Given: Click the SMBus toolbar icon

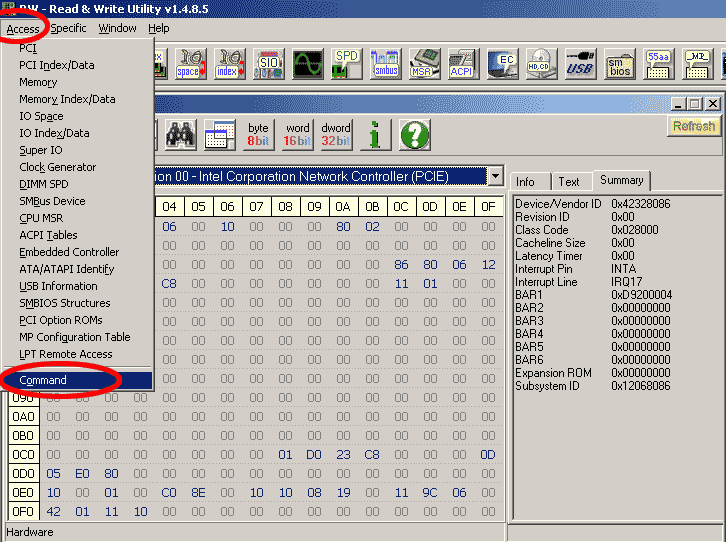Looking at the screenshot, I should (385, 64).
